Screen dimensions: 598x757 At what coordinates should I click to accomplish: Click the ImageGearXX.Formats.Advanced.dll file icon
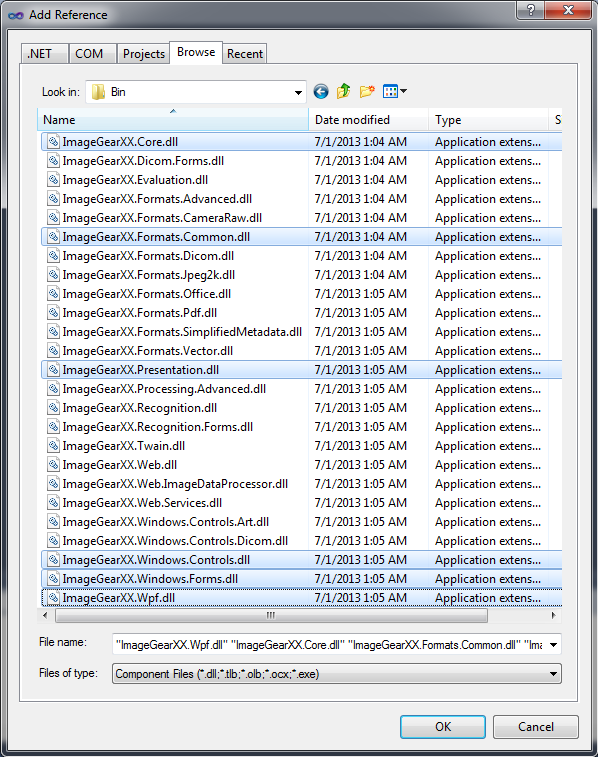(54, 199)
